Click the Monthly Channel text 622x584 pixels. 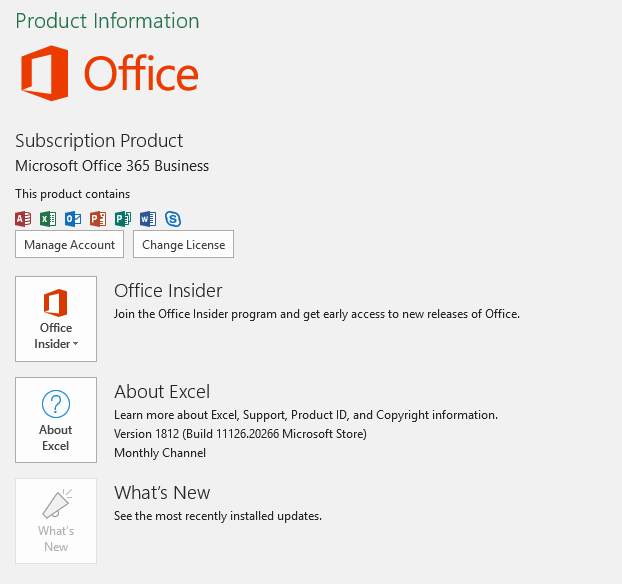pyautogui.click(x=160, y=453)
